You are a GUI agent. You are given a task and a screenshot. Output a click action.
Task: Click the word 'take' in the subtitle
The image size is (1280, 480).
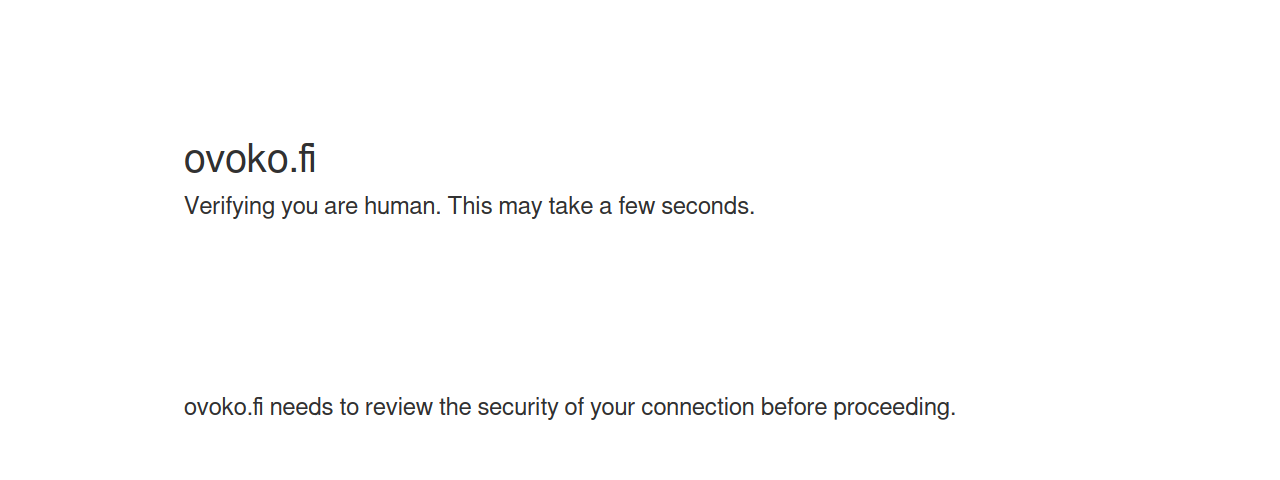coord(568,206)
